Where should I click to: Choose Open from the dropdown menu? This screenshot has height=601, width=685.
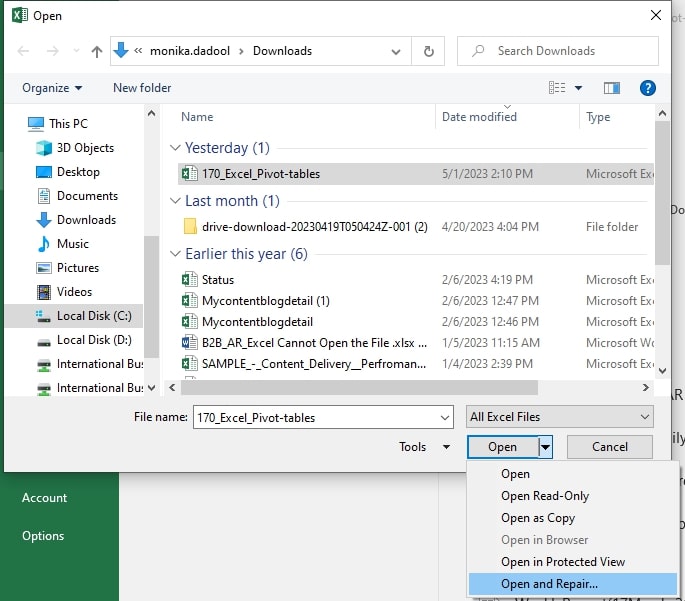(572, 474)
